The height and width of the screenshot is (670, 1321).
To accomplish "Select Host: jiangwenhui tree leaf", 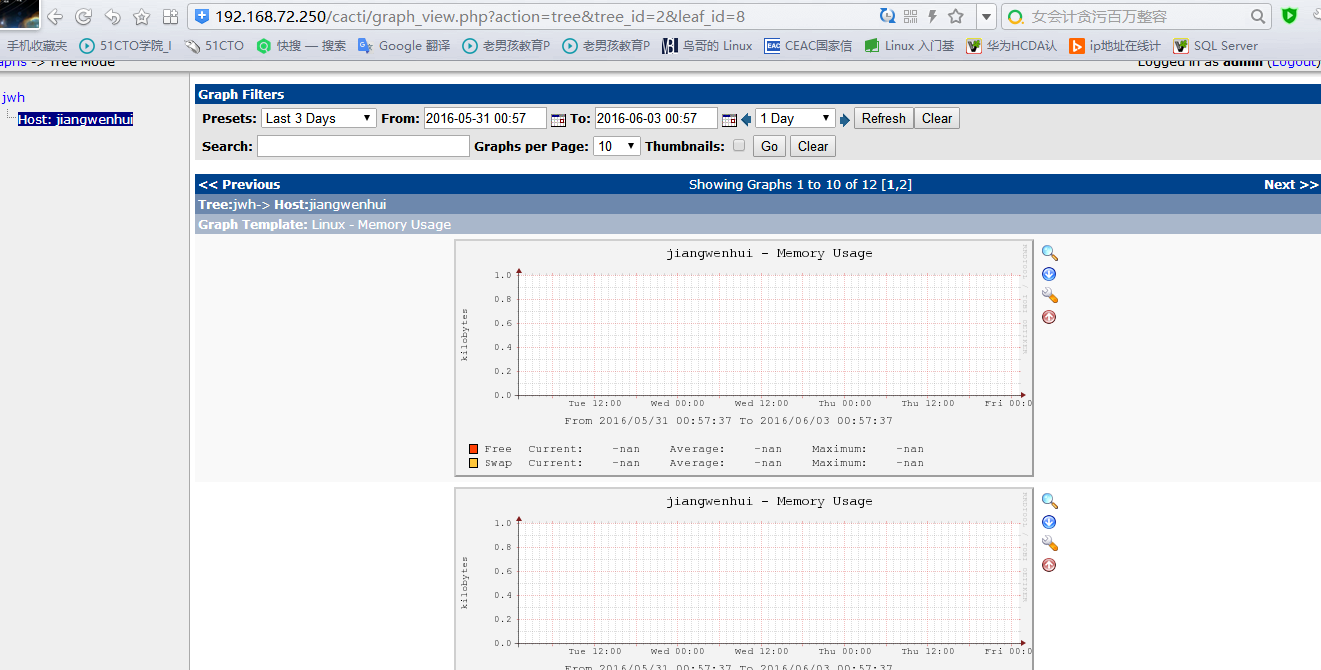I will pyautogui.click(x=76, y=119).
